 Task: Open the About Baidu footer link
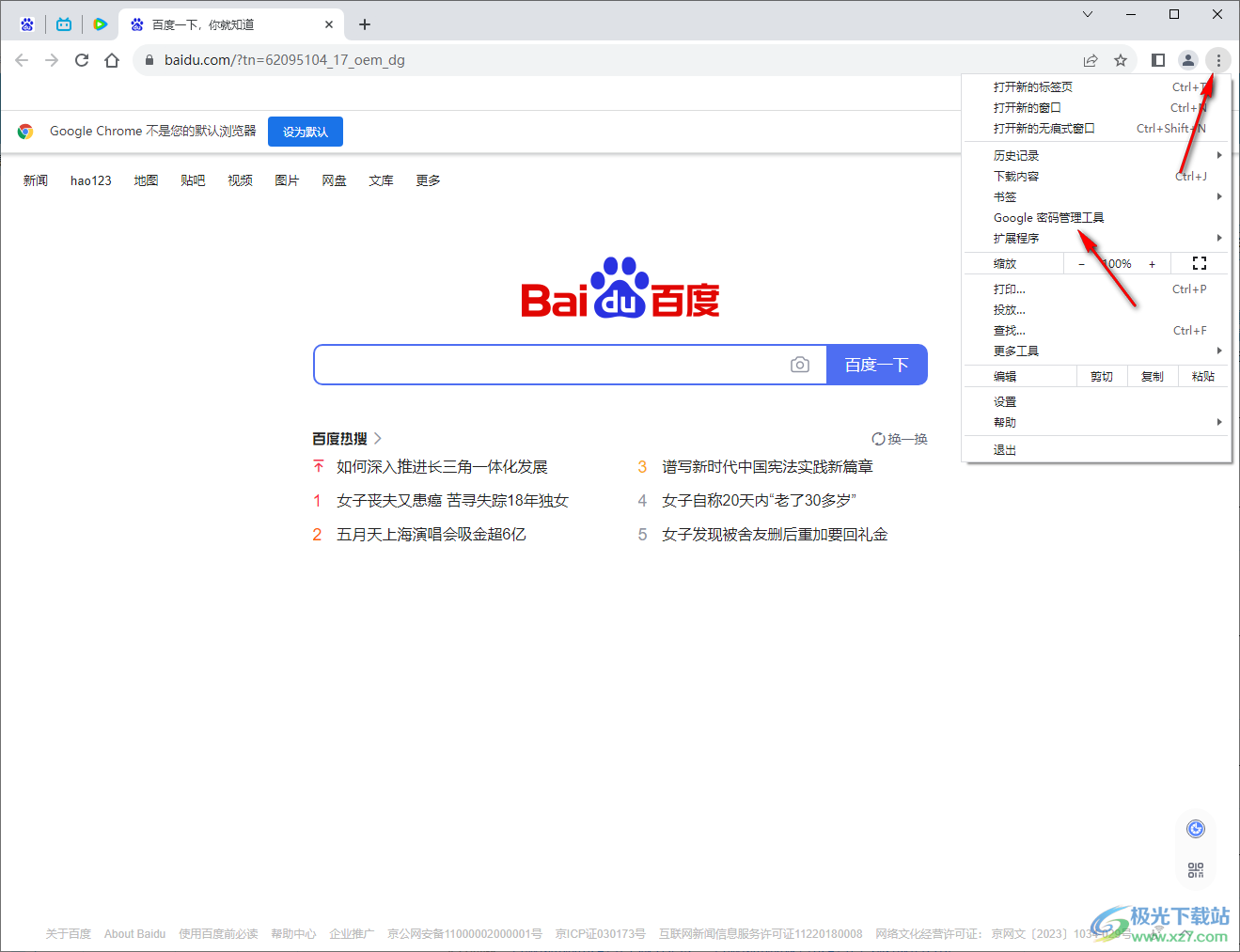[134, 934]
